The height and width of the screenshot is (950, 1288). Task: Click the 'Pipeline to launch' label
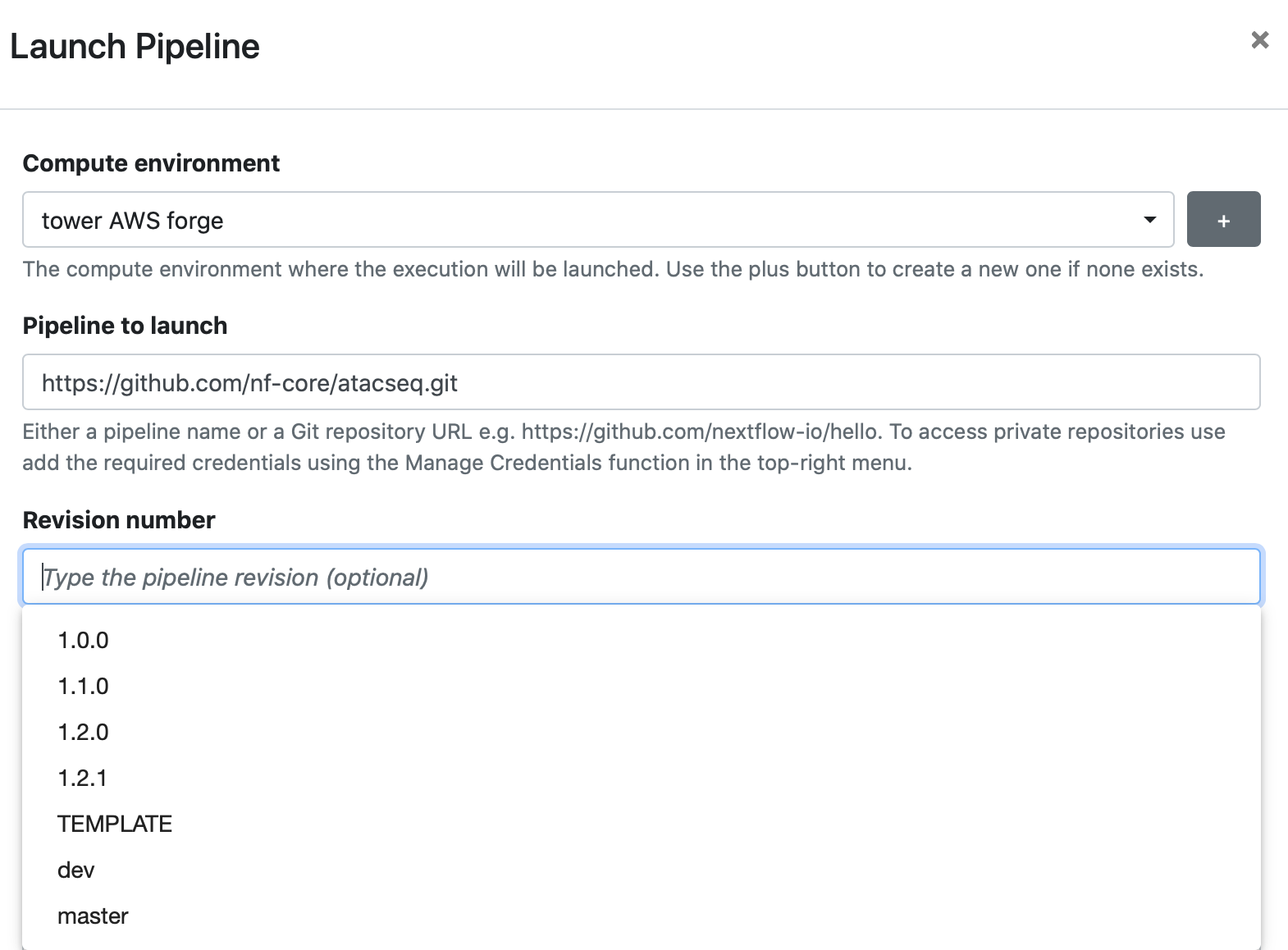pyautogui.click(x=125, y=326)
